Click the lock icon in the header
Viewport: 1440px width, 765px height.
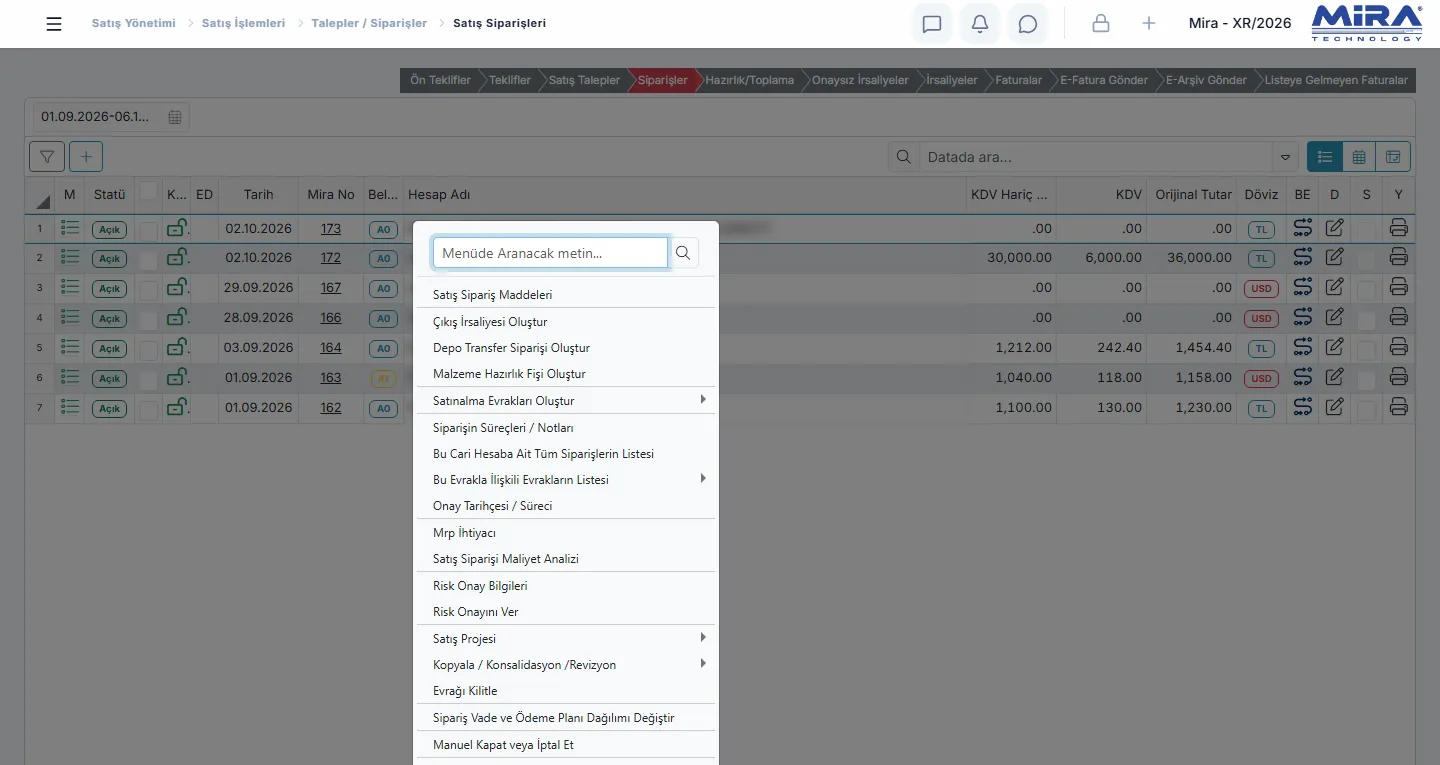pyautogui.click(x=1101, y=23)
